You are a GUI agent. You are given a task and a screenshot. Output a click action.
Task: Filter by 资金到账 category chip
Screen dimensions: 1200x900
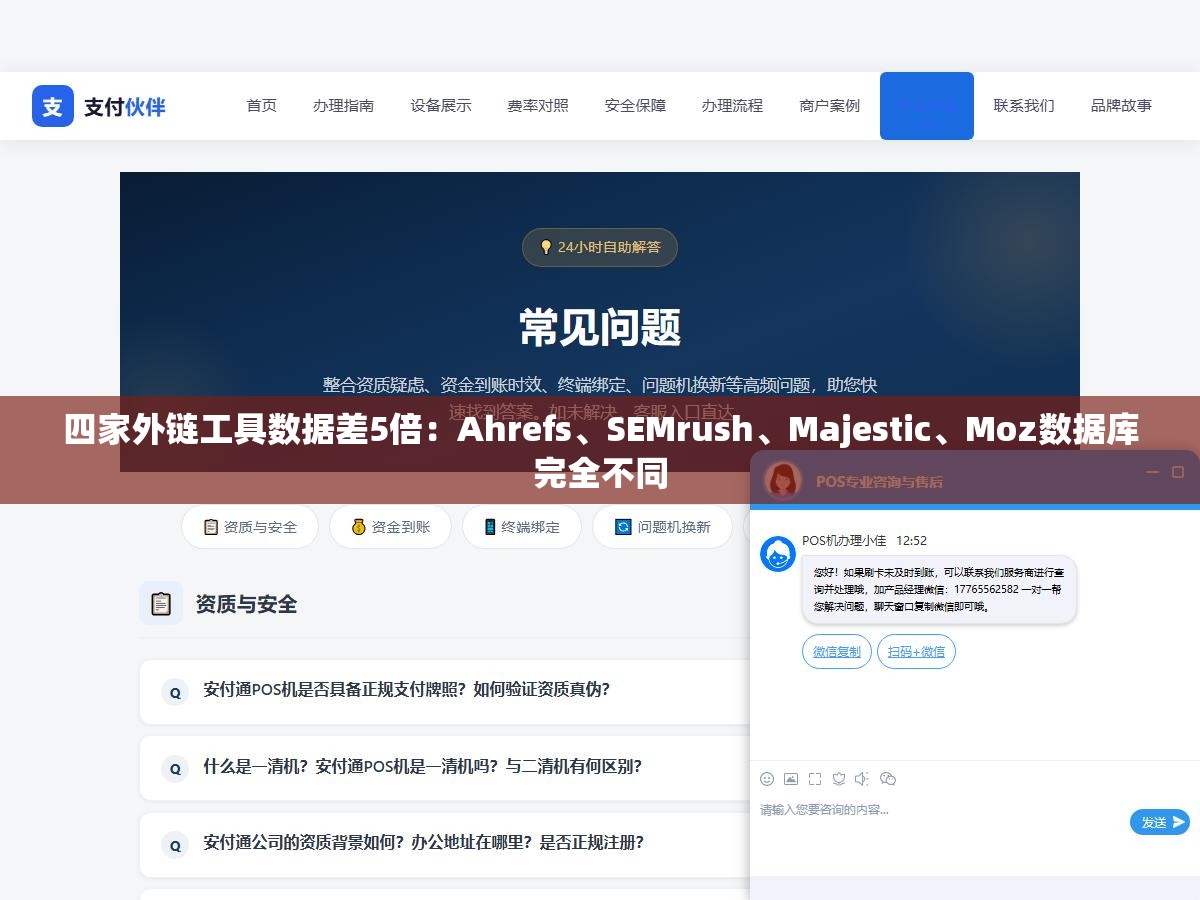pyautogui.click(x=390, y=527)
